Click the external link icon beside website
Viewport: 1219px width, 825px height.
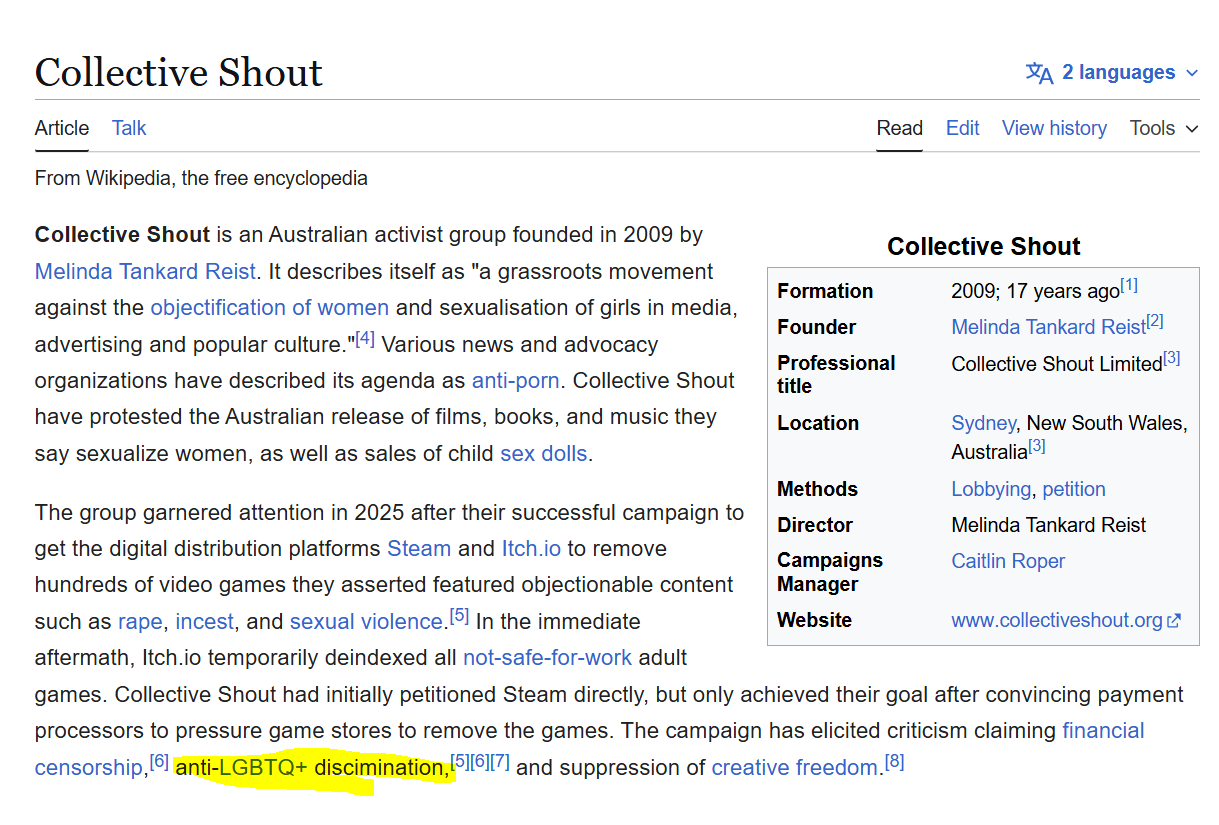[1174, 621]
